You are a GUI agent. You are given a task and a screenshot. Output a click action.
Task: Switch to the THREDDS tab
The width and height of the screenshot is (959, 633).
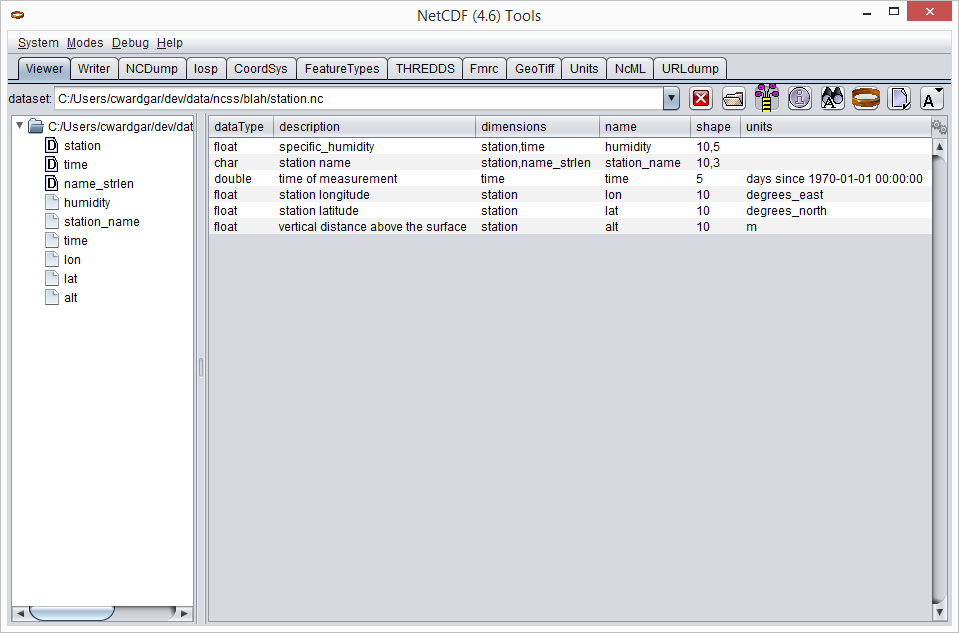tap(425, 69)
